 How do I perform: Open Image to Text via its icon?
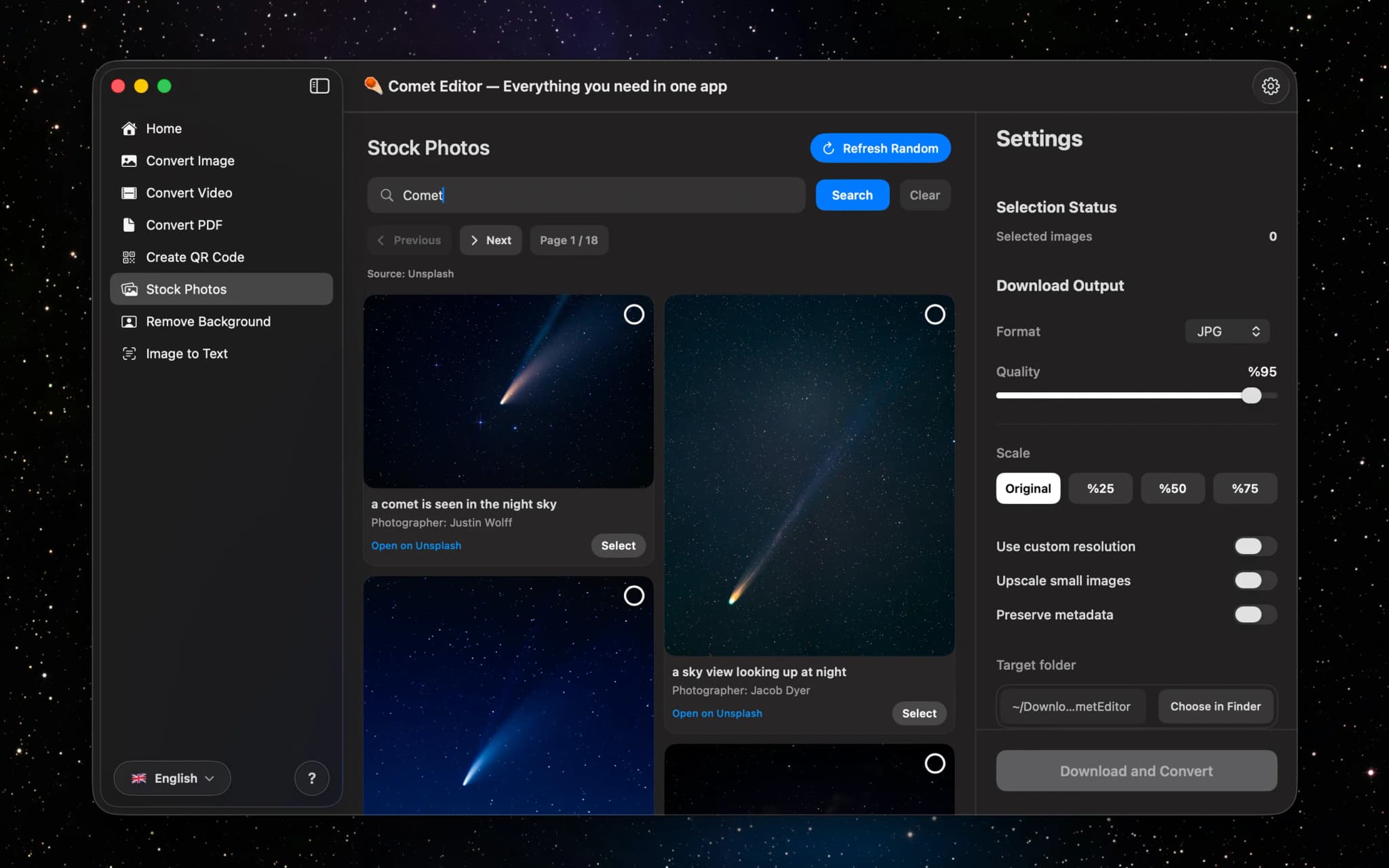[129, 353]
